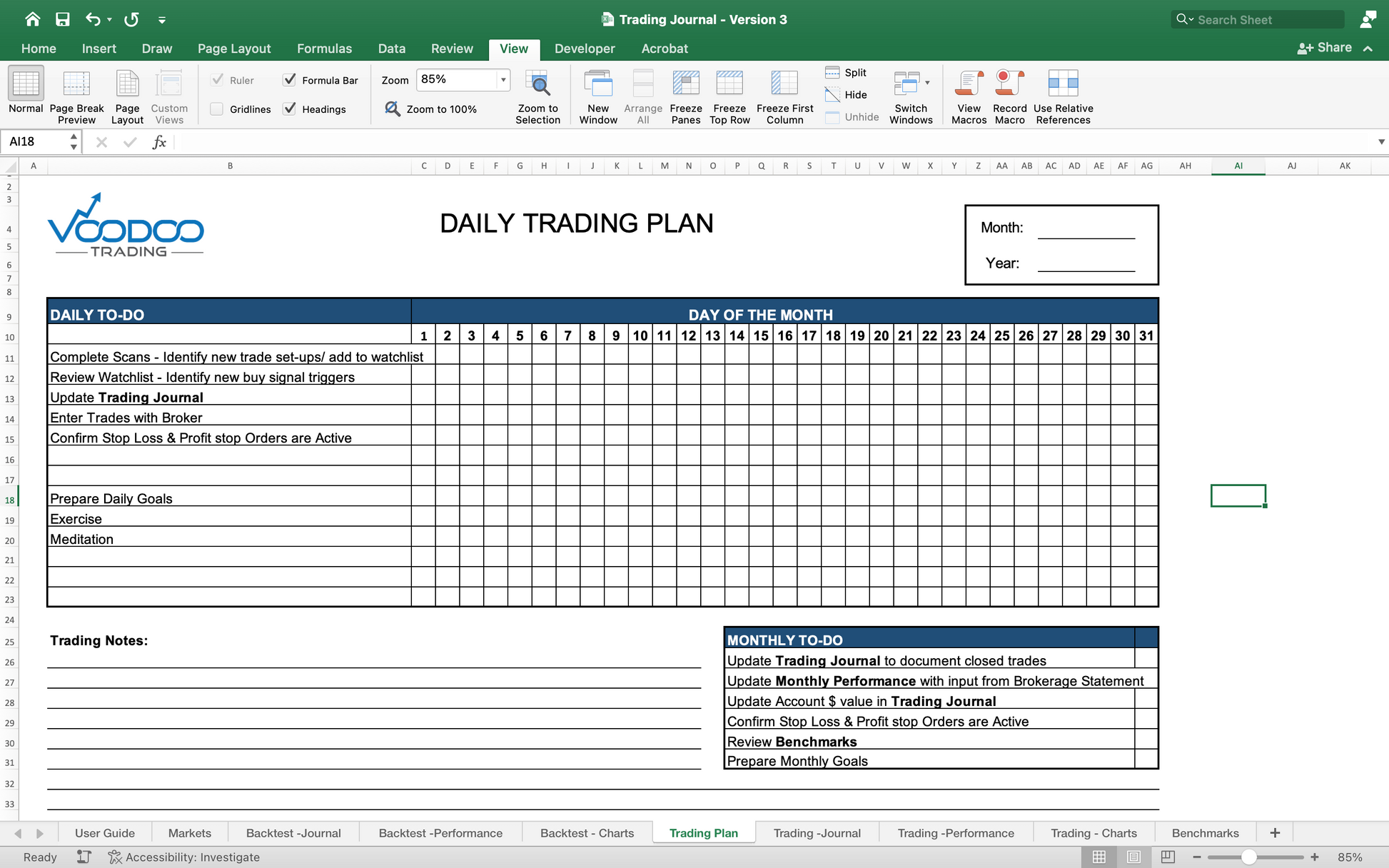Click the Freeze Panes icon
1389x868 pixels.
pyautogui.click(x=685, y=84)
